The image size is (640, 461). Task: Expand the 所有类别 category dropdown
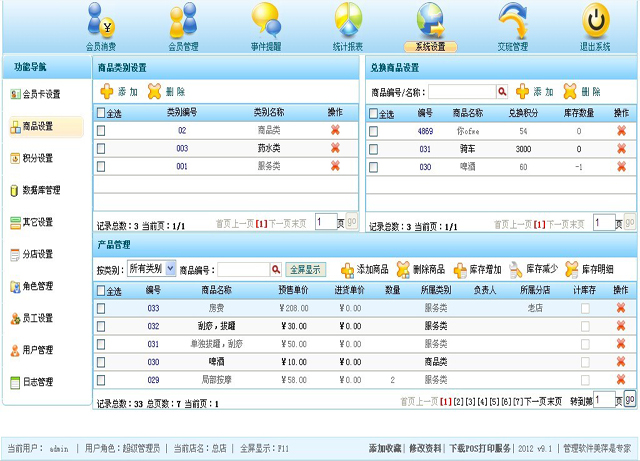pos(170,269)
